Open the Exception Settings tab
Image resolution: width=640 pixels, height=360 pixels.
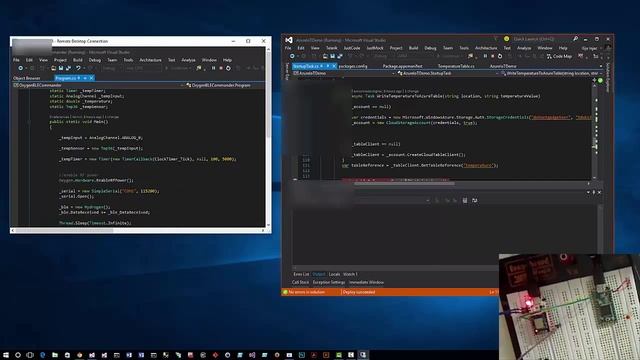click(x=329, y=282)
